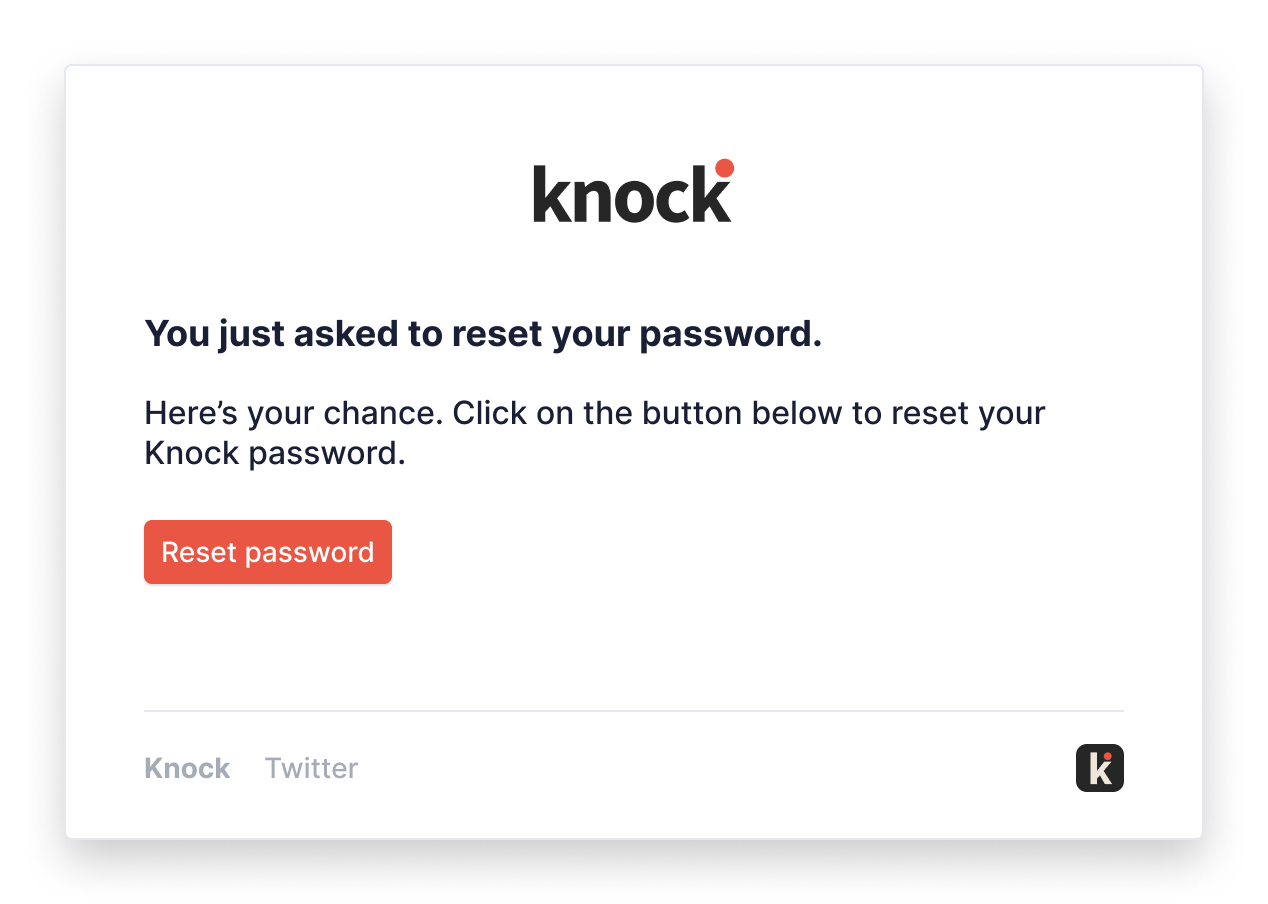Click the dark Knock badge icon in footer

tap(1099, 768)
